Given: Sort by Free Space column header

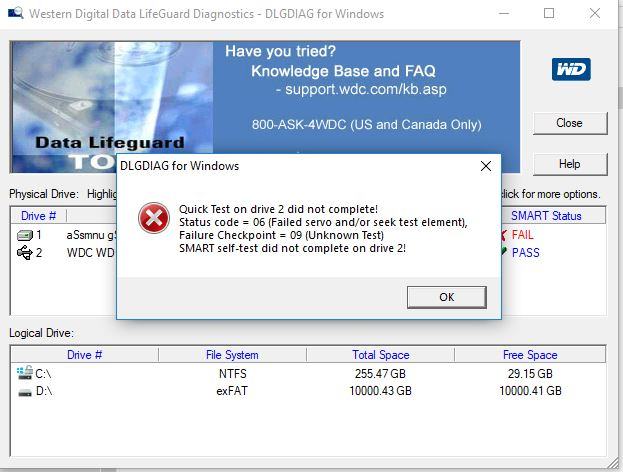Looking at the screenshot, I should tap(530, 355).
